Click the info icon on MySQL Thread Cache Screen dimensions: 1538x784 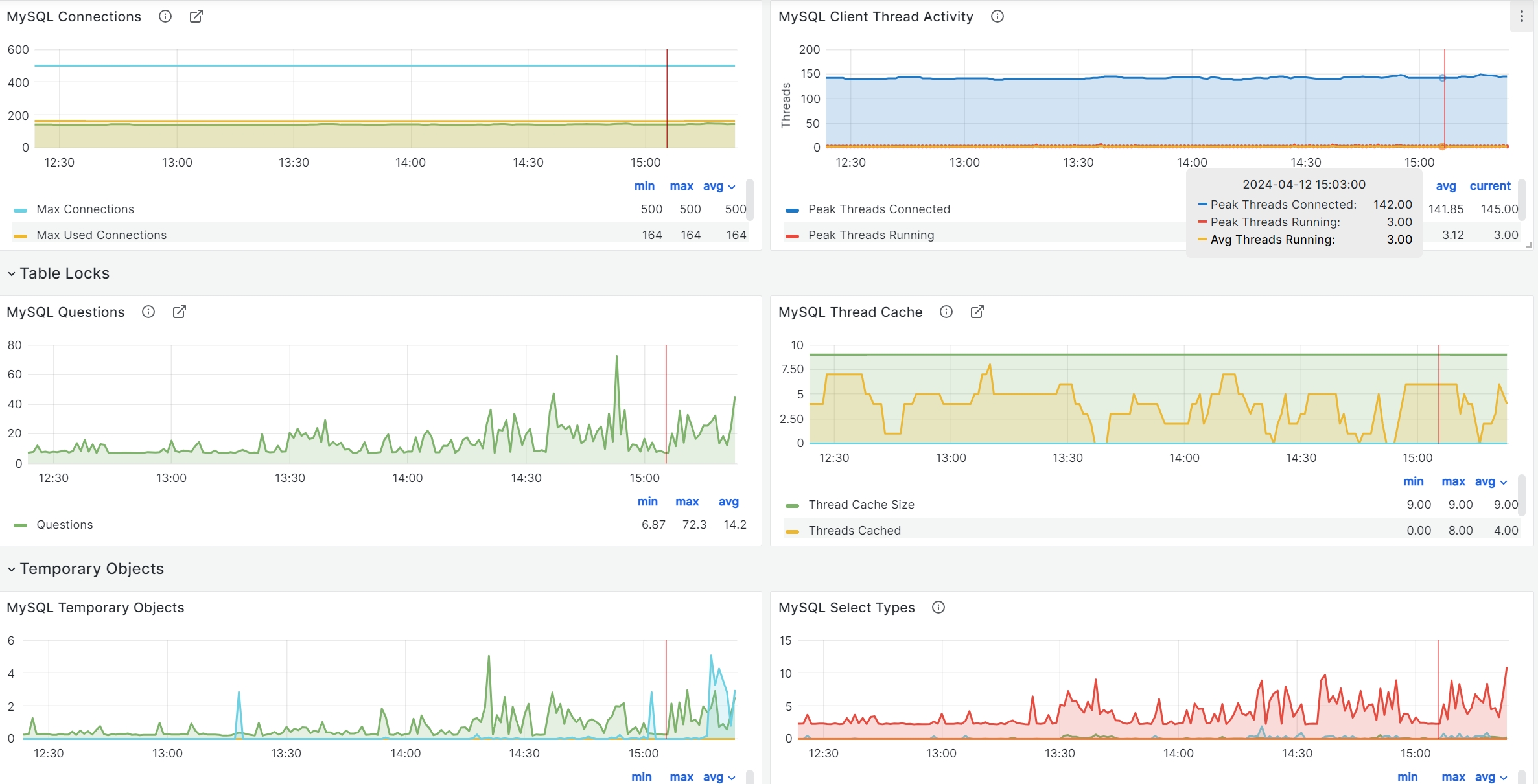[946, 312]
